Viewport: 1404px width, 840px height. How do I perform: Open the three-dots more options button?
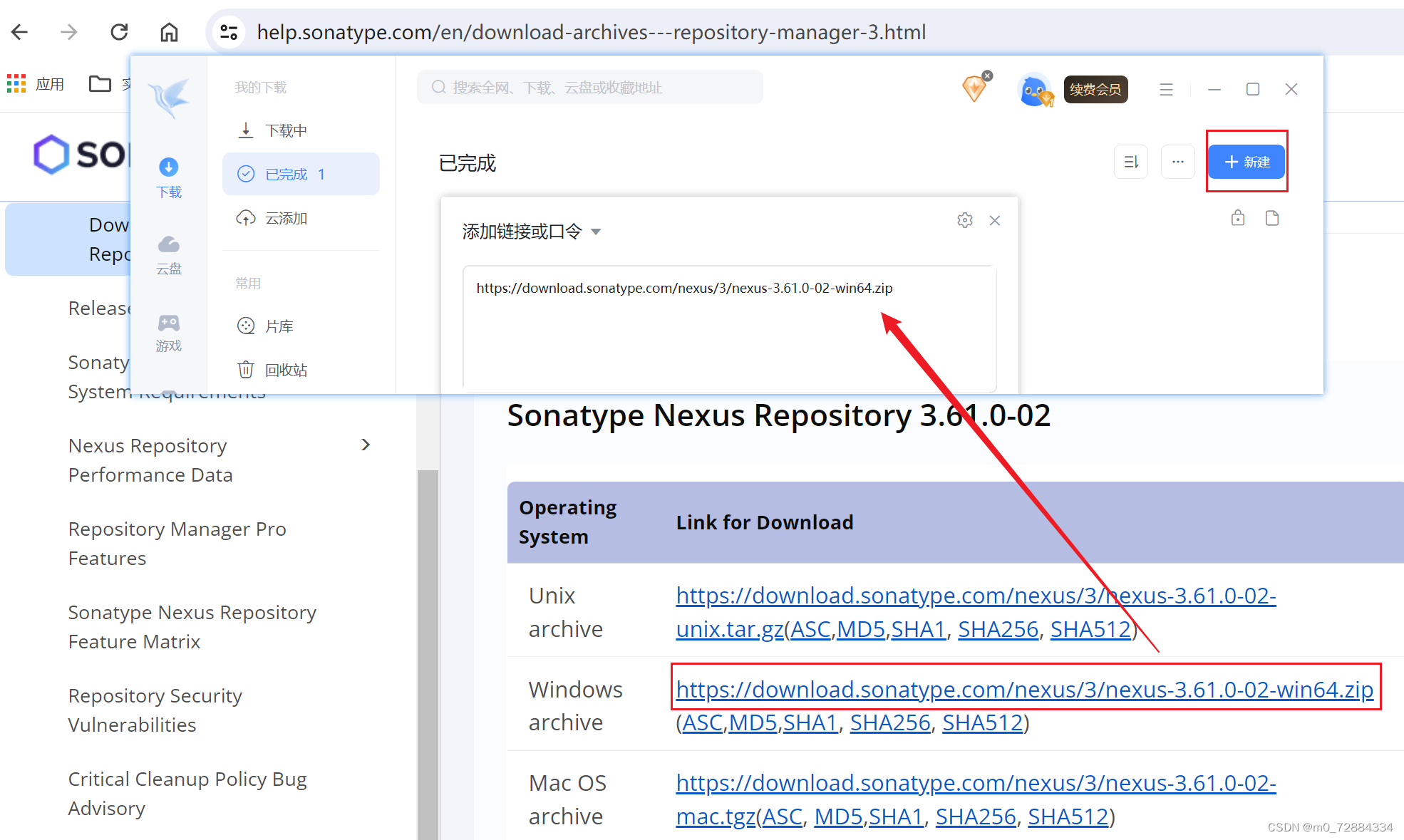click(x=1177, y=162)
